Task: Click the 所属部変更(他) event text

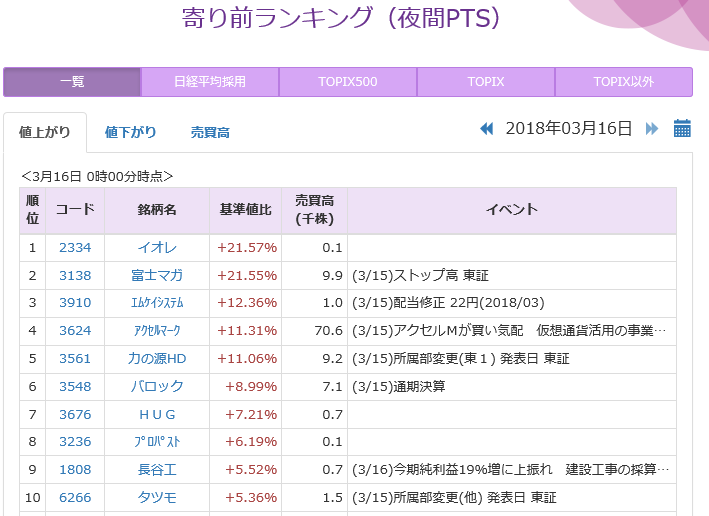Action: coord(454,497)
